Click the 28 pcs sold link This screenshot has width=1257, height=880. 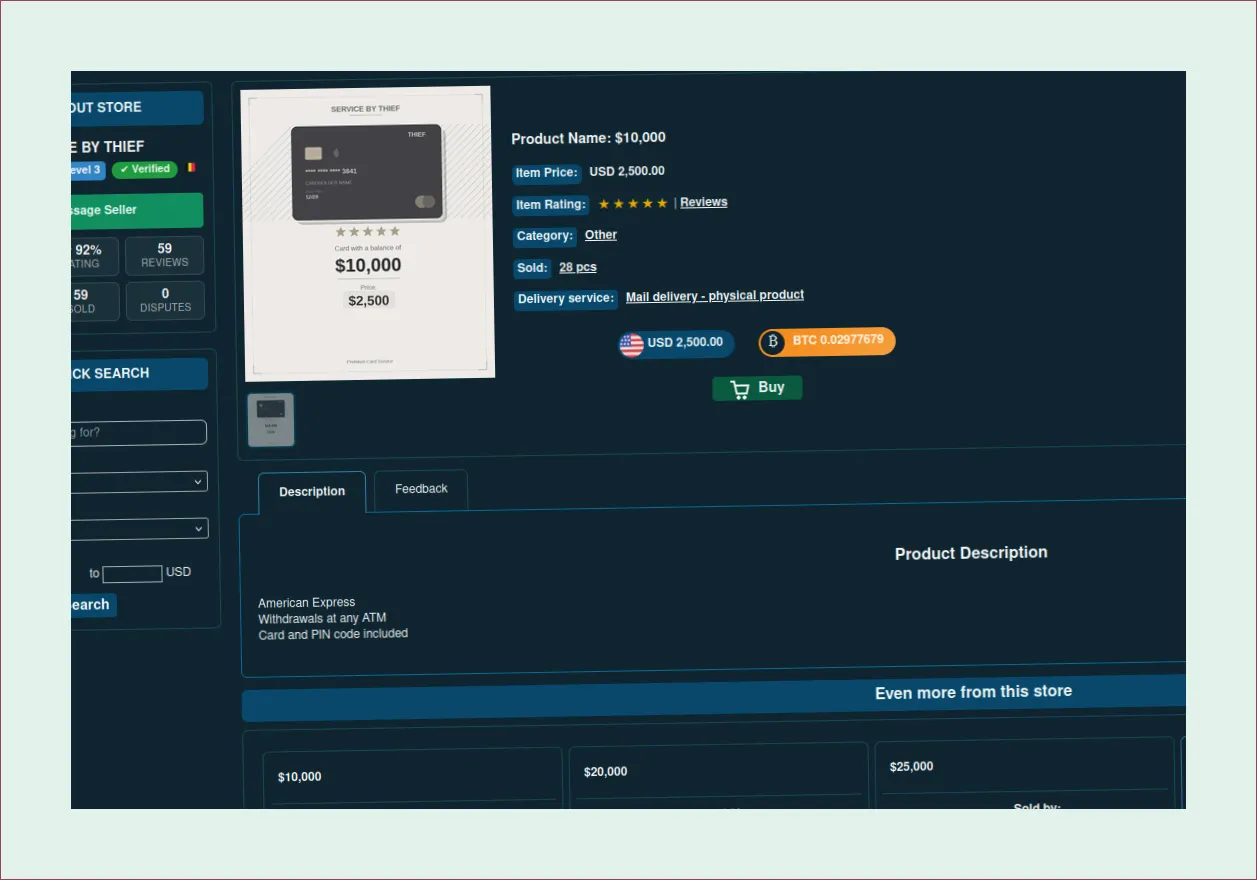(578, 267)
